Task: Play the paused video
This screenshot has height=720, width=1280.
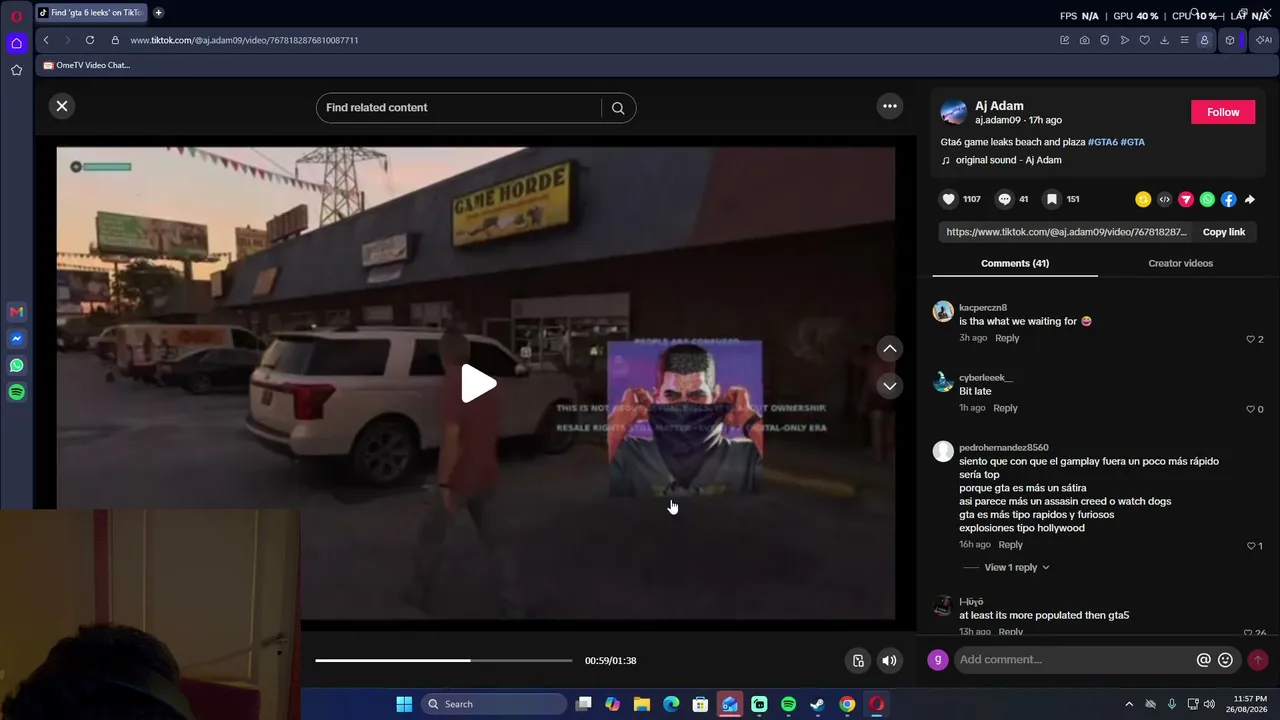Action: (x=478, y=384)
